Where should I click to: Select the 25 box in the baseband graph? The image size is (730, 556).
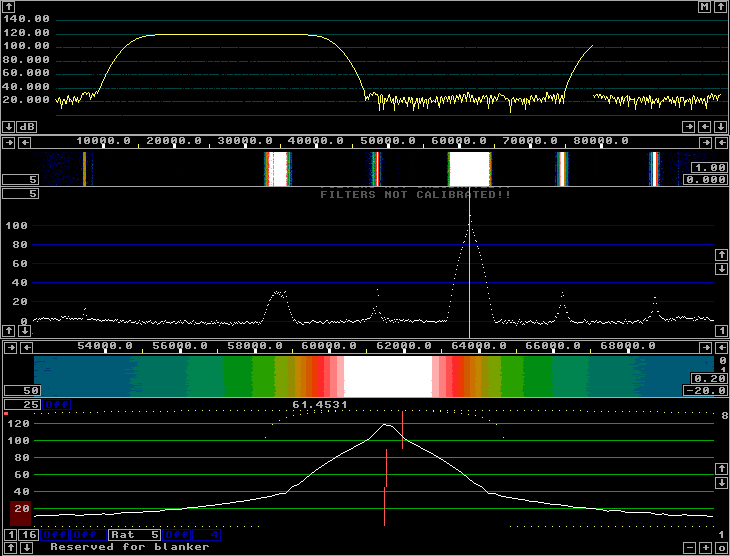(x=23, y=404)
